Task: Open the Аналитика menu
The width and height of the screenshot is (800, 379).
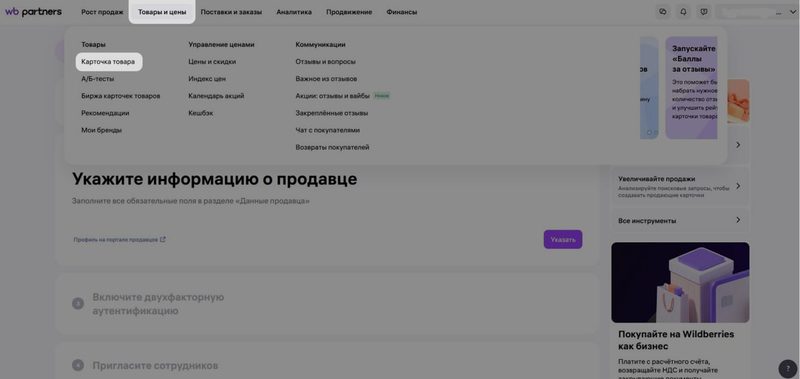Action: (x=294, y=12)
